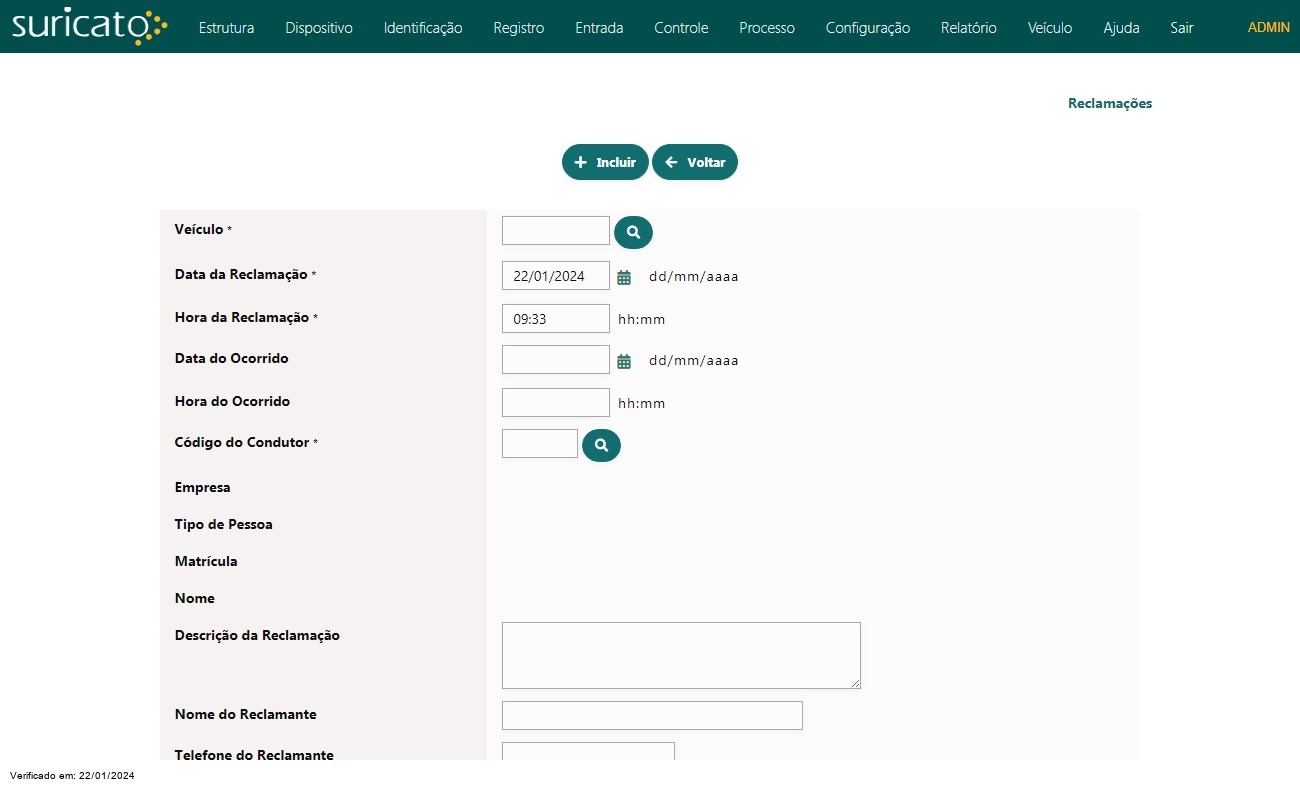1300x790 pixels.
Task: Open the Data do Ocorrido calendar picker
Action: 624,361
